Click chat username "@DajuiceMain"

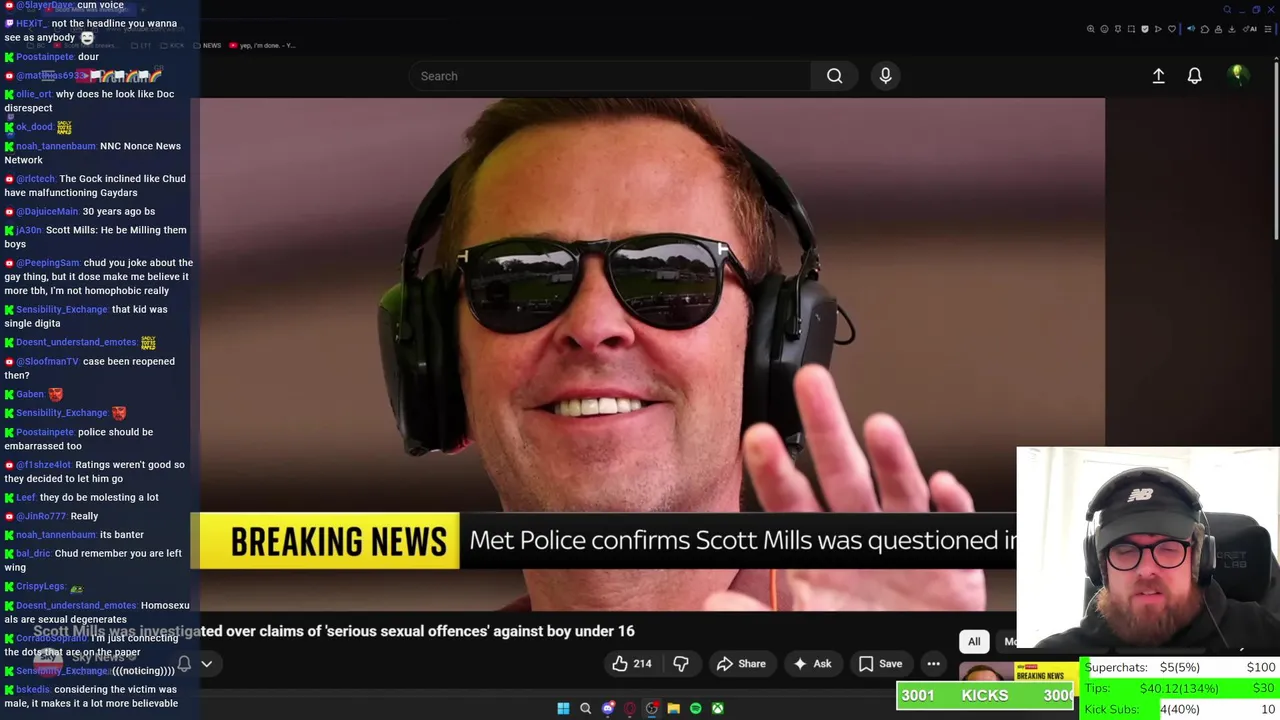pos(46,212)
